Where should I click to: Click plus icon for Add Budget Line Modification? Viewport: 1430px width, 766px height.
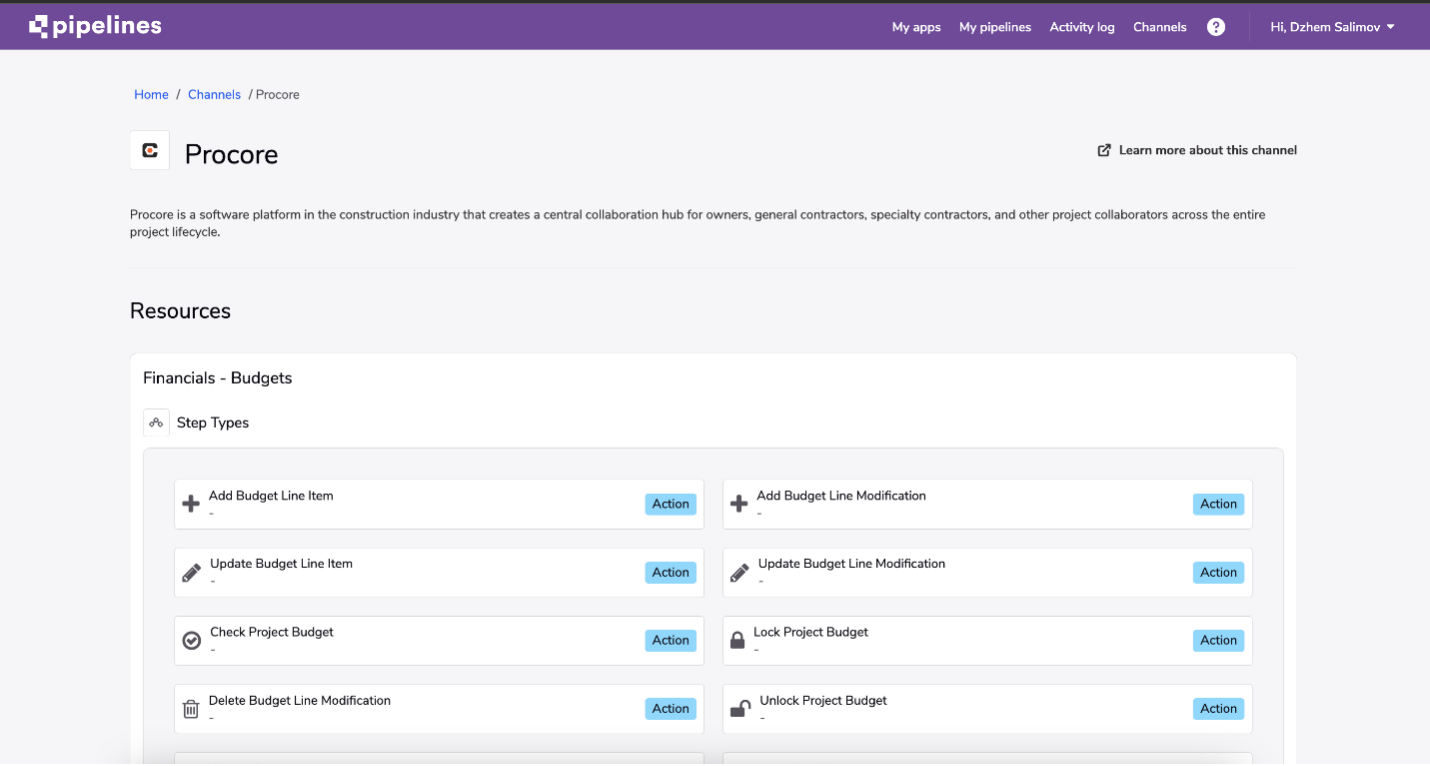(x=739, y=504)
